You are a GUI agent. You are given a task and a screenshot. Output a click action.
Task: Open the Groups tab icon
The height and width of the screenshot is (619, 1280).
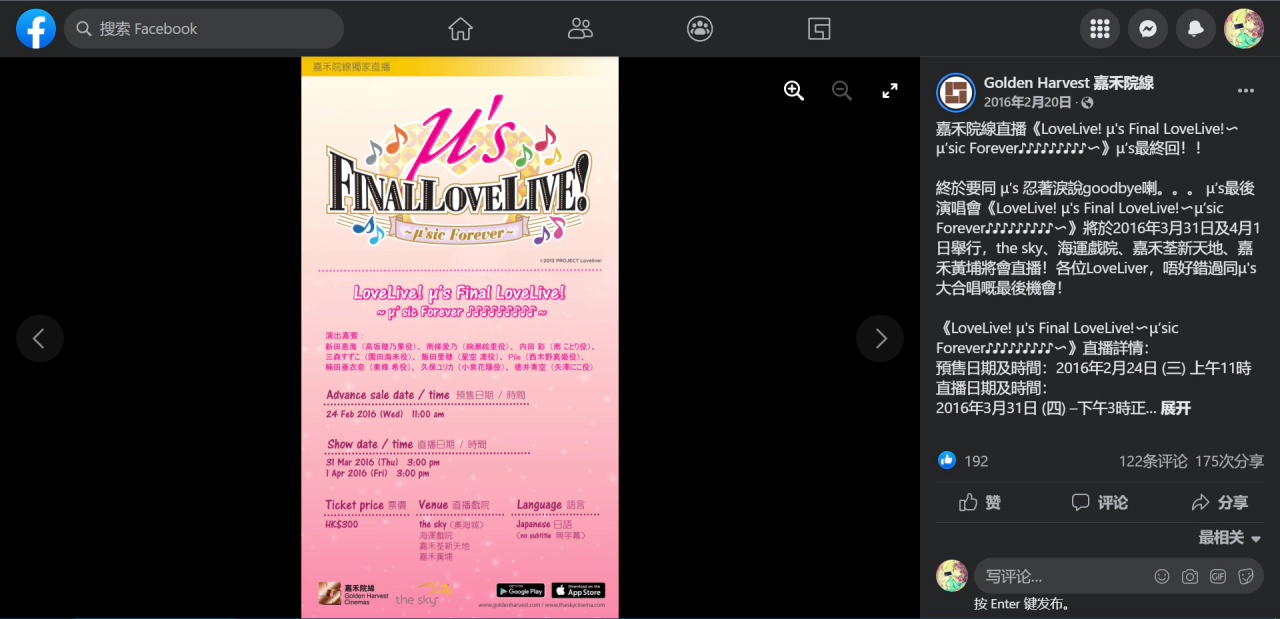700,29
